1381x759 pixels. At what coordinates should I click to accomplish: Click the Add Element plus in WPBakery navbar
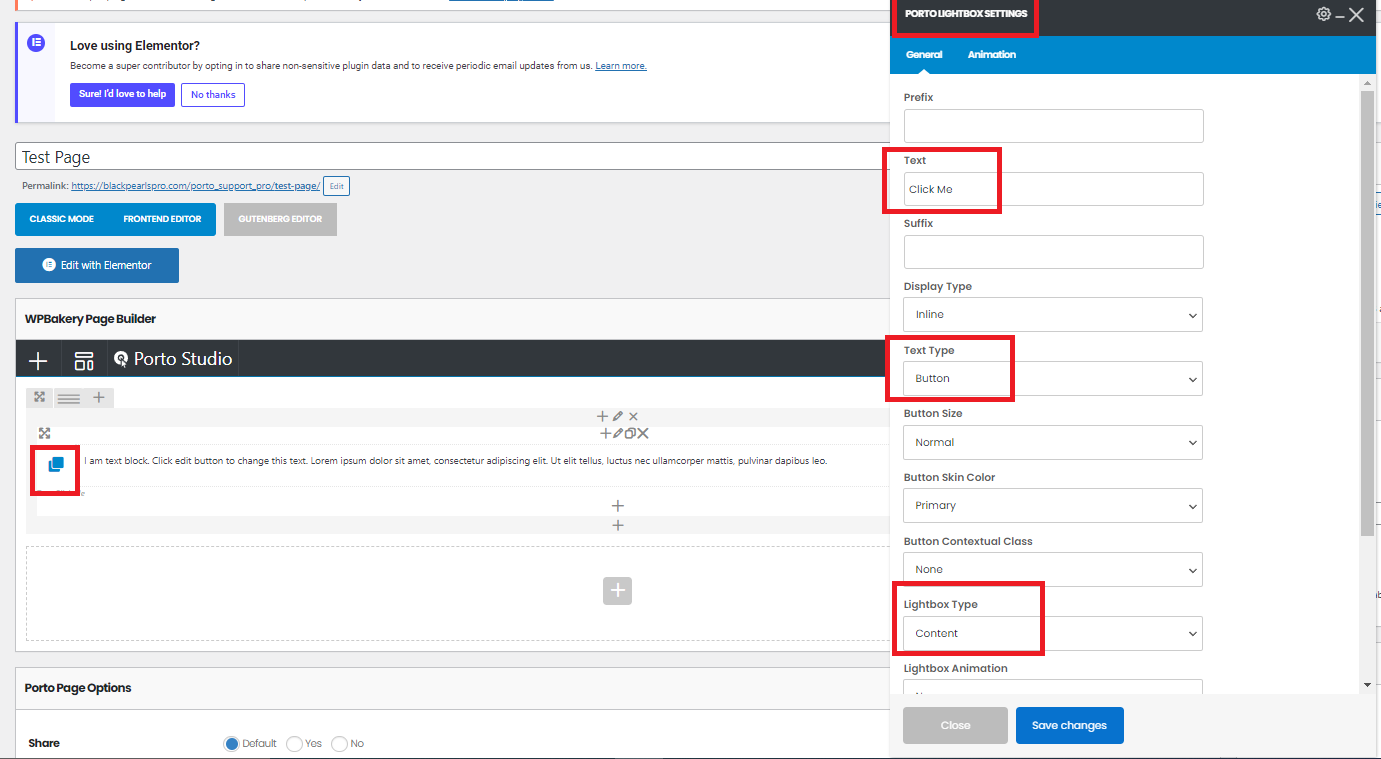coord(38,360)
